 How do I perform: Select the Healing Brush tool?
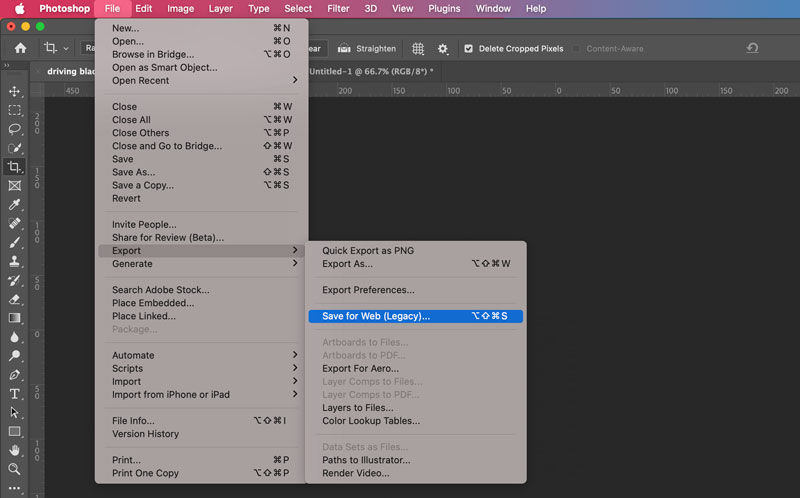[14, 223]
